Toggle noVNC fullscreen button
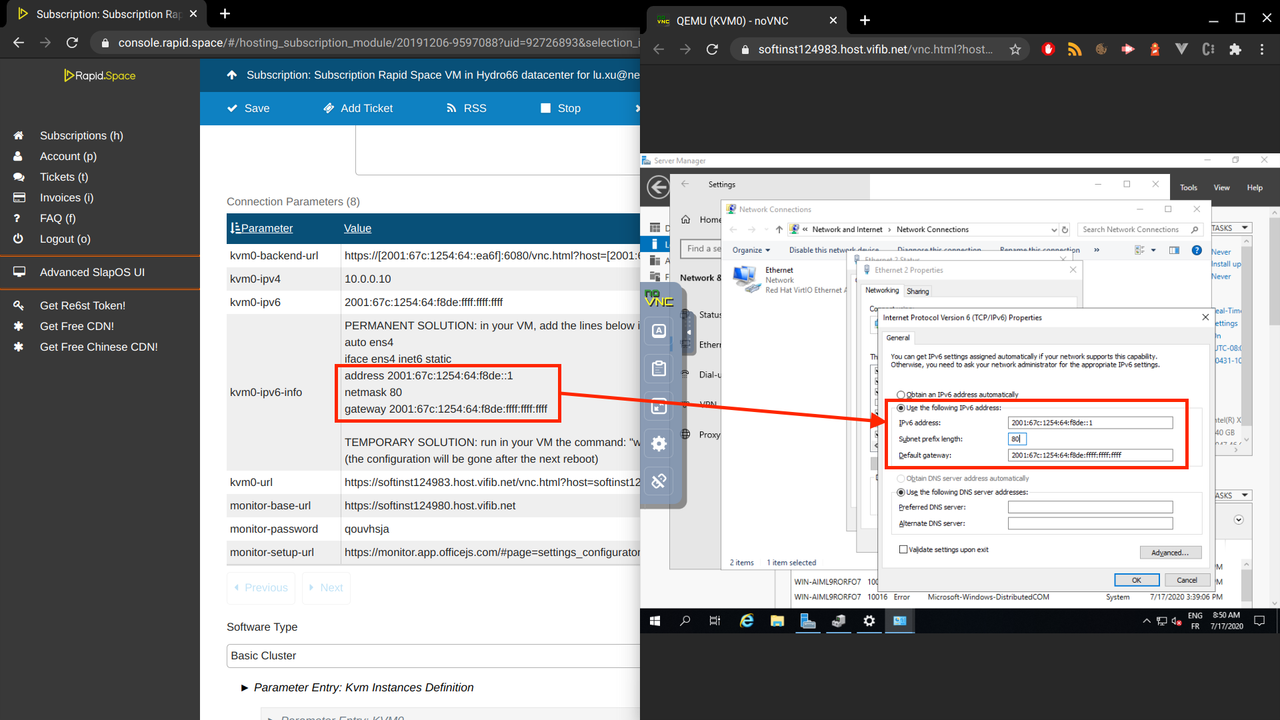Screen dimensions: 1280x720 pos(659,406)
